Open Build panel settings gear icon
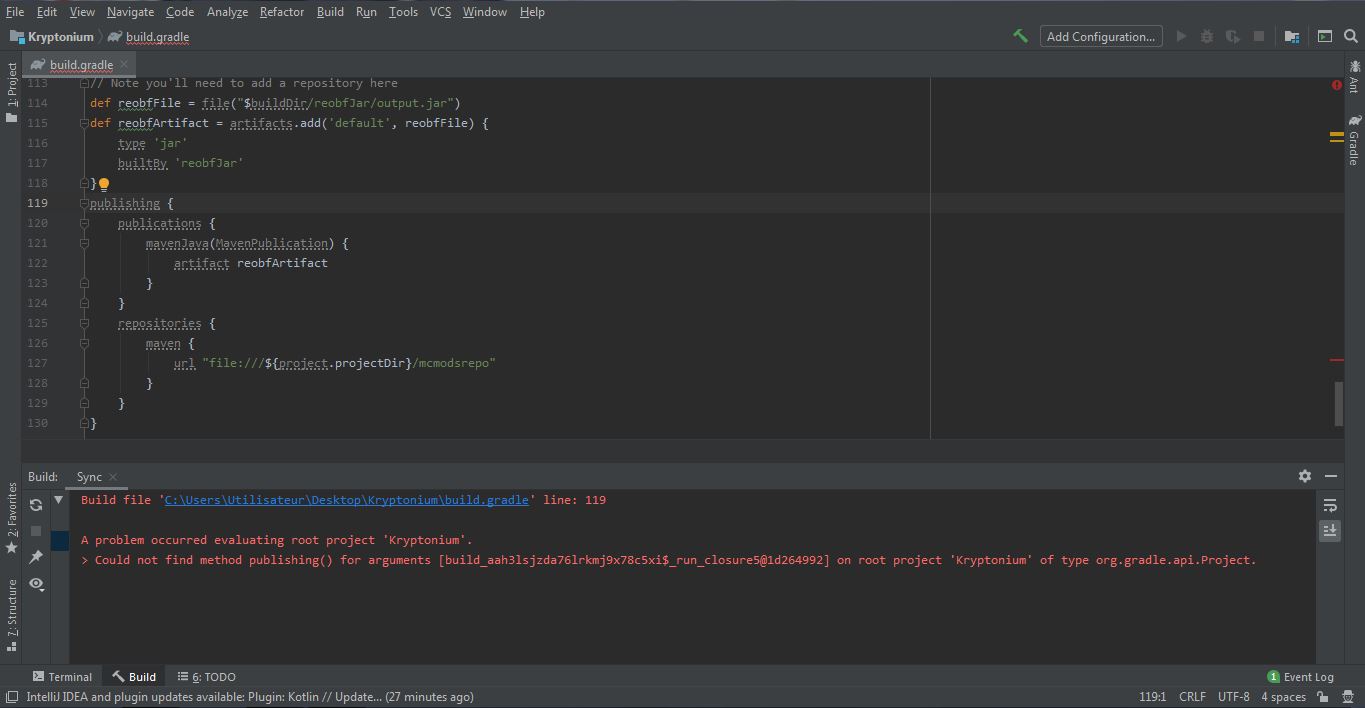This screenshot has width=1365, height=708. click(1304, 476)
